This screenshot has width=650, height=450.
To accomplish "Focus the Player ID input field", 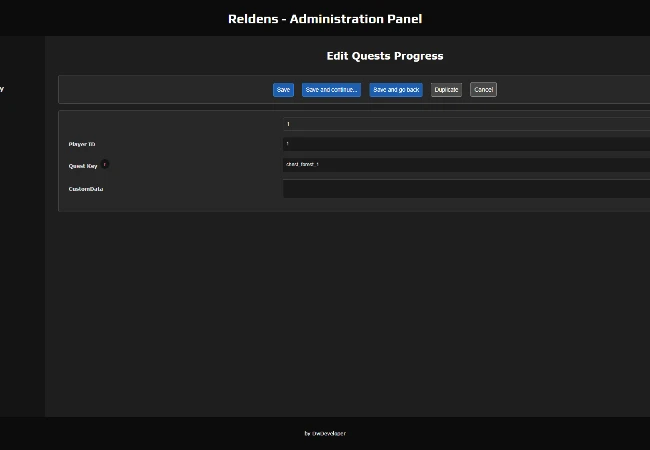I will click(466, 144).
